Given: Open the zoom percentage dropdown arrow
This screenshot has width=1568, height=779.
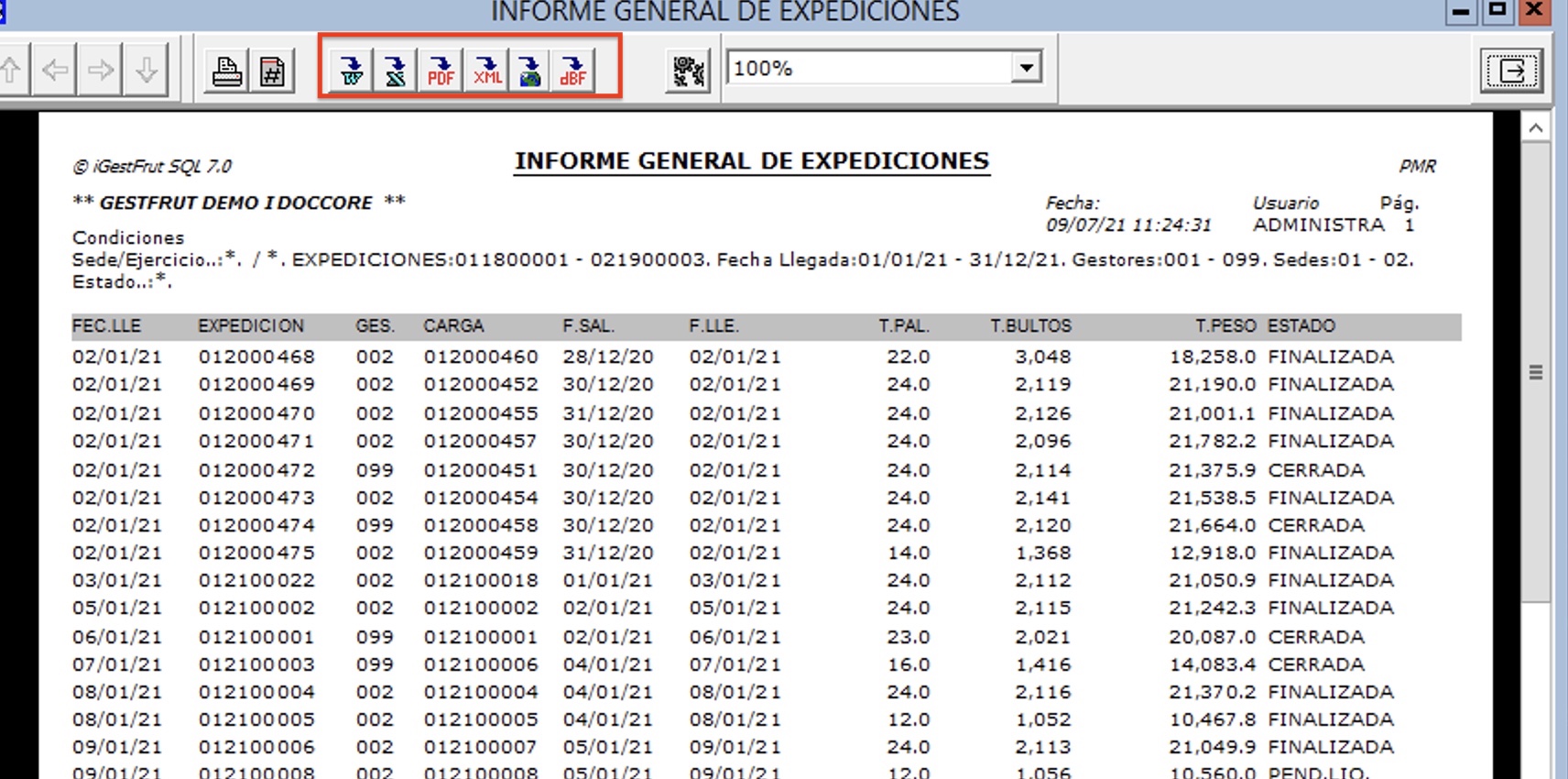Looking at the screenshot, I should coord(1027,68).
